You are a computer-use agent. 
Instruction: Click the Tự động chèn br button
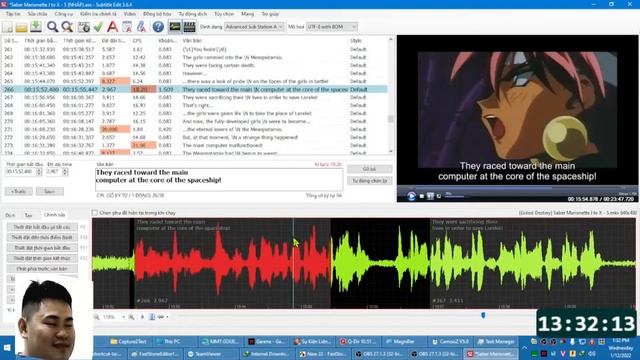370,180
